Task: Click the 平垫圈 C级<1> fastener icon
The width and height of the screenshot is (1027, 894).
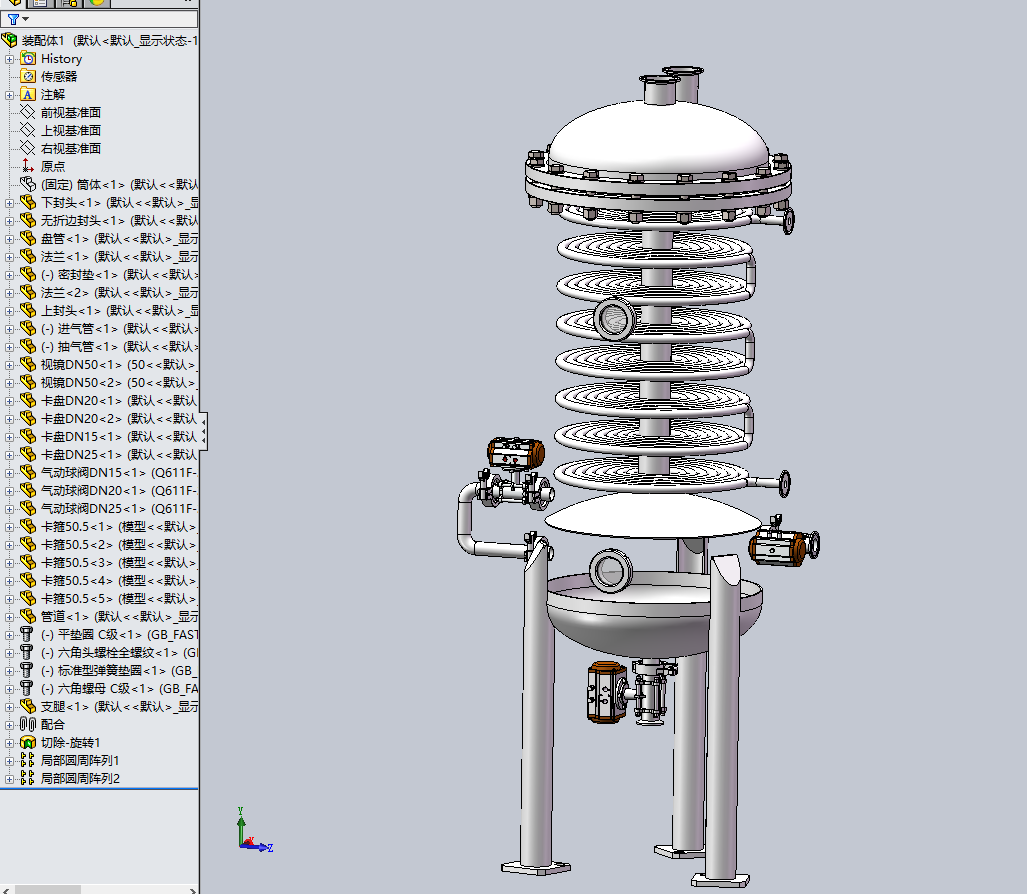Action: [x=27, y=634]
